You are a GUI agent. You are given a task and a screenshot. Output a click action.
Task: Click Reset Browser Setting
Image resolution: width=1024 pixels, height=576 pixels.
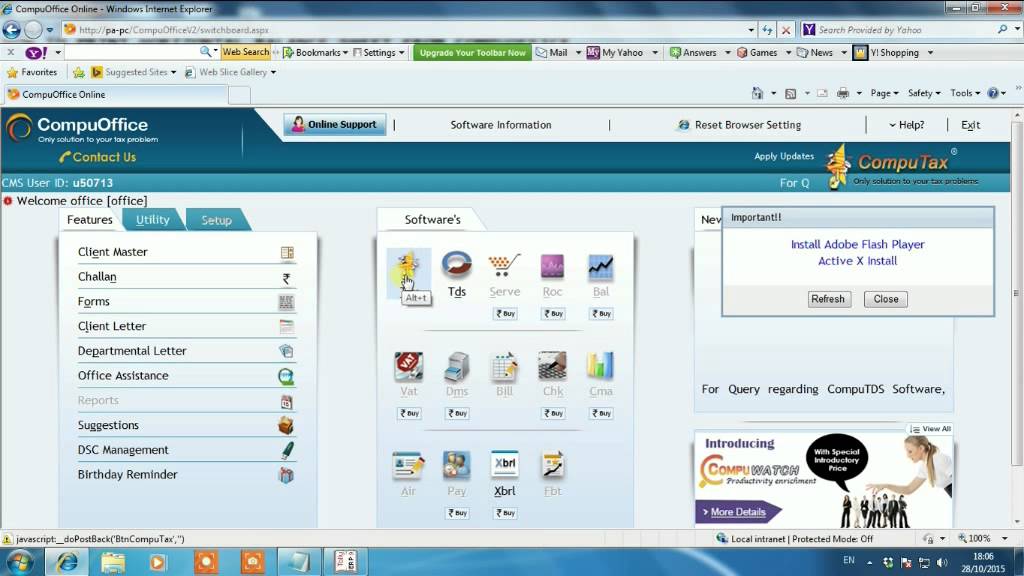point(739,125)
